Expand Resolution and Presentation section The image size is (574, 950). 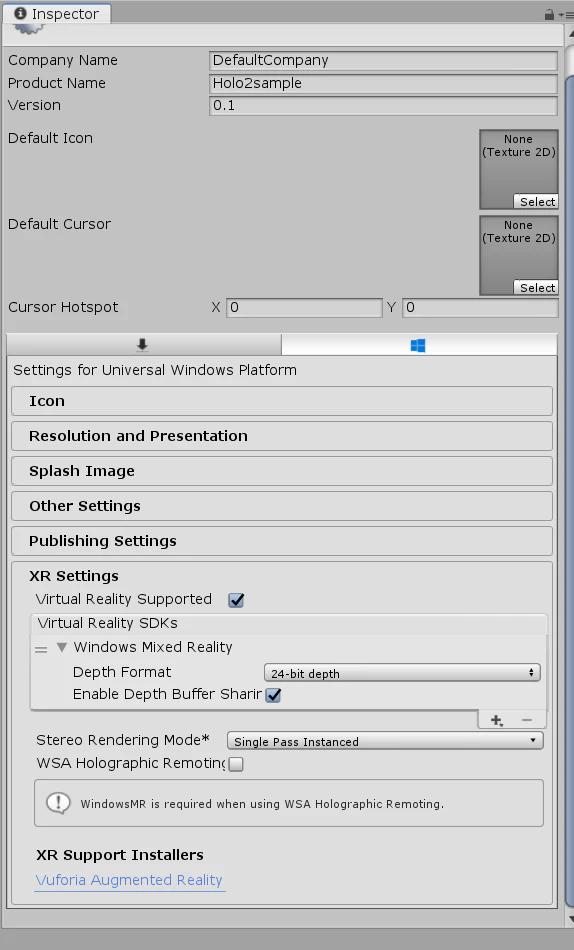282,436
